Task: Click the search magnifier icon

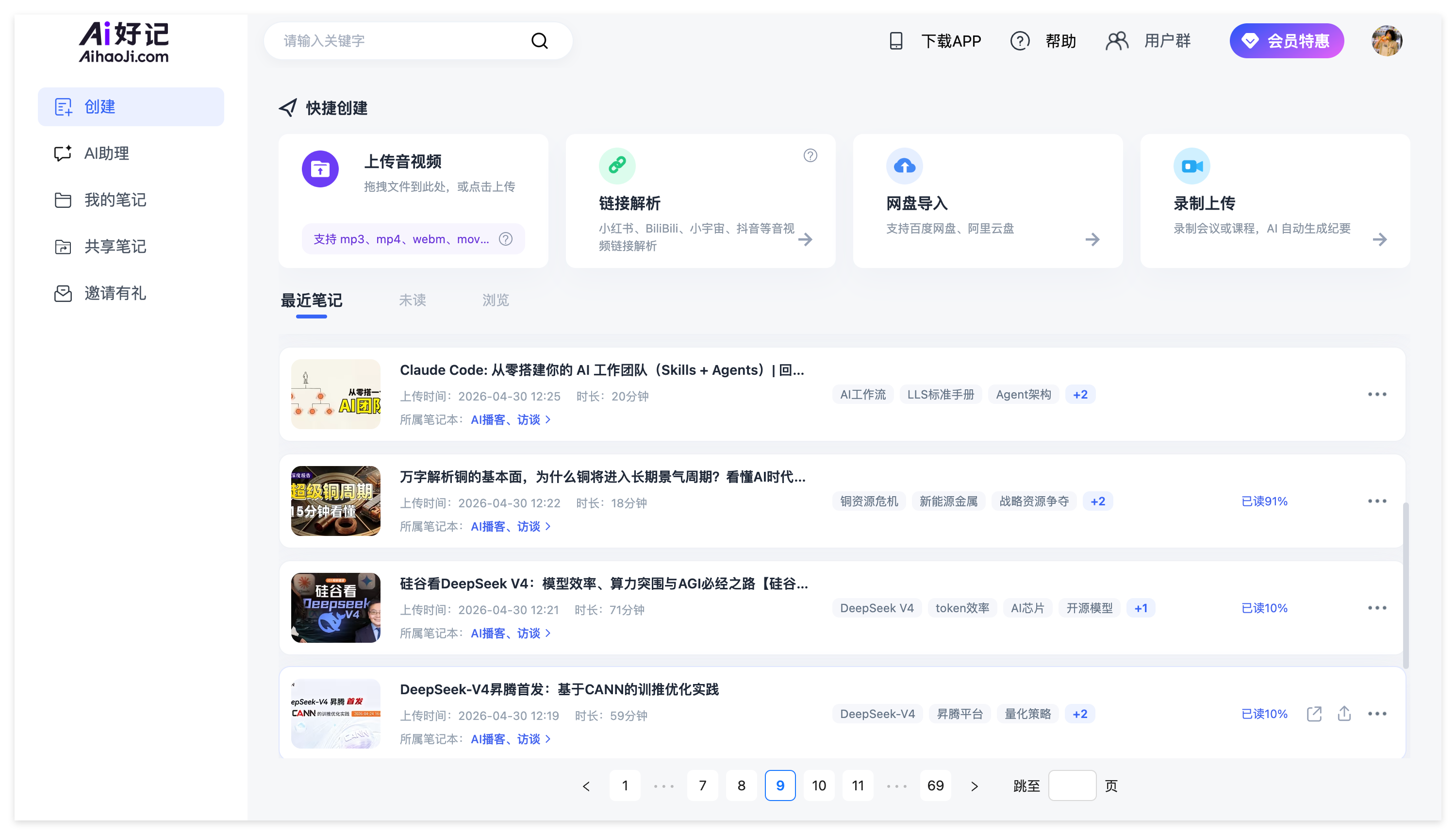Action: point(539,41)
